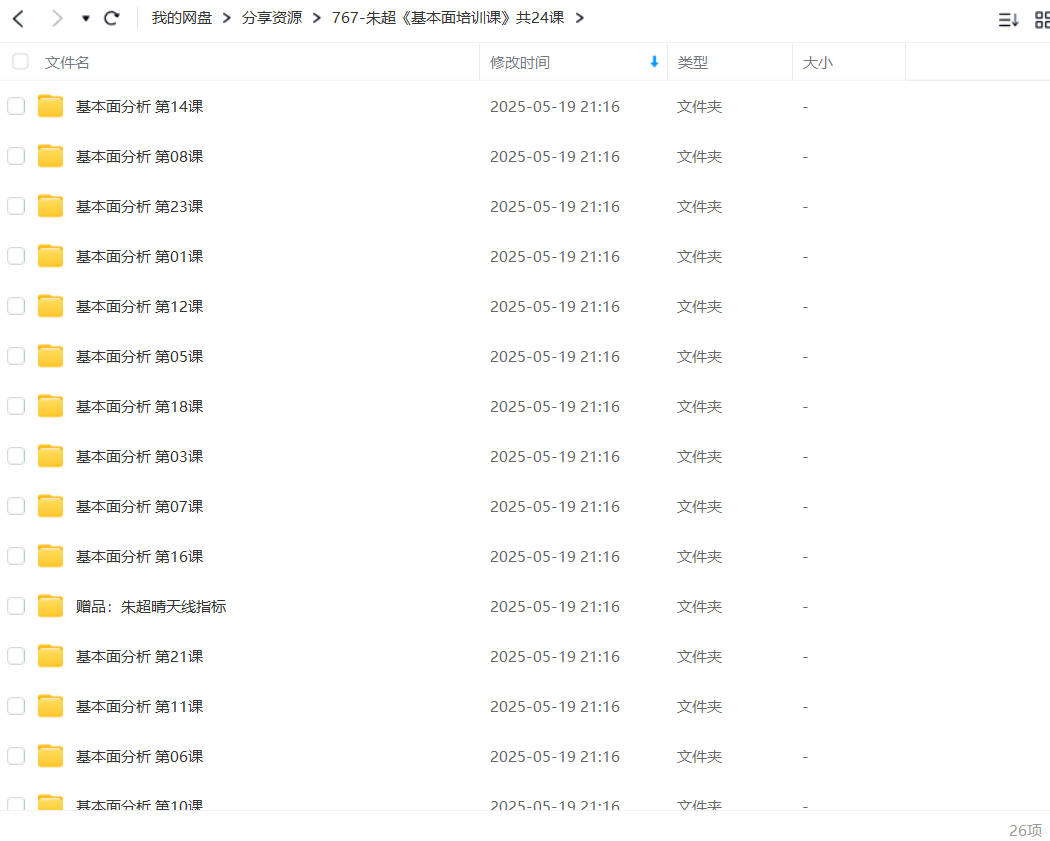Click folder icon of 基本面分析 第07课
The height and width of the screenshot is (841, 1050).
(50, 506)
